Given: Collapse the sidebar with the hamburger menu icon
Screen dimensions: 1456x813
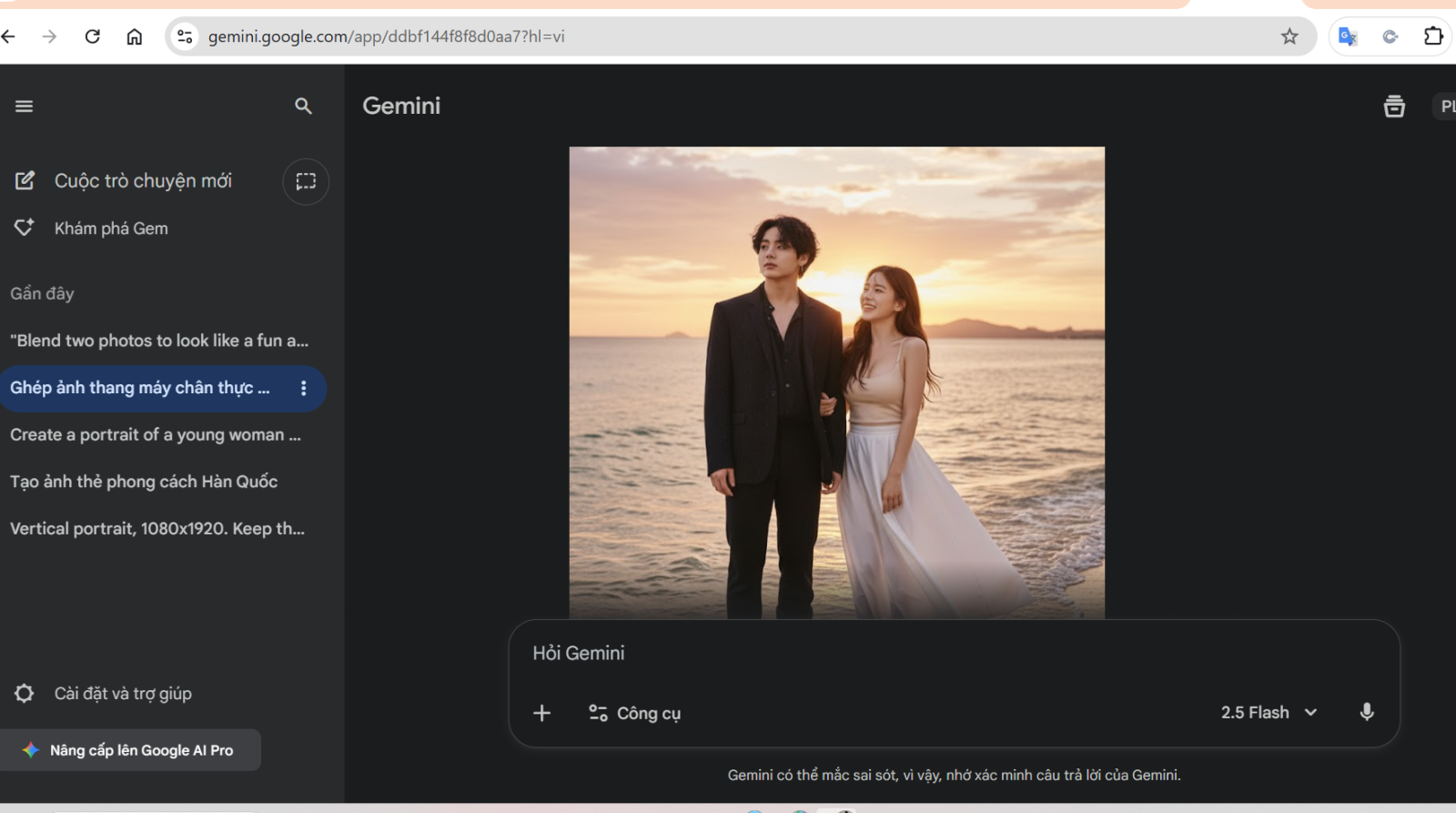Looking at the screenshot, I should tap(25, 107).
